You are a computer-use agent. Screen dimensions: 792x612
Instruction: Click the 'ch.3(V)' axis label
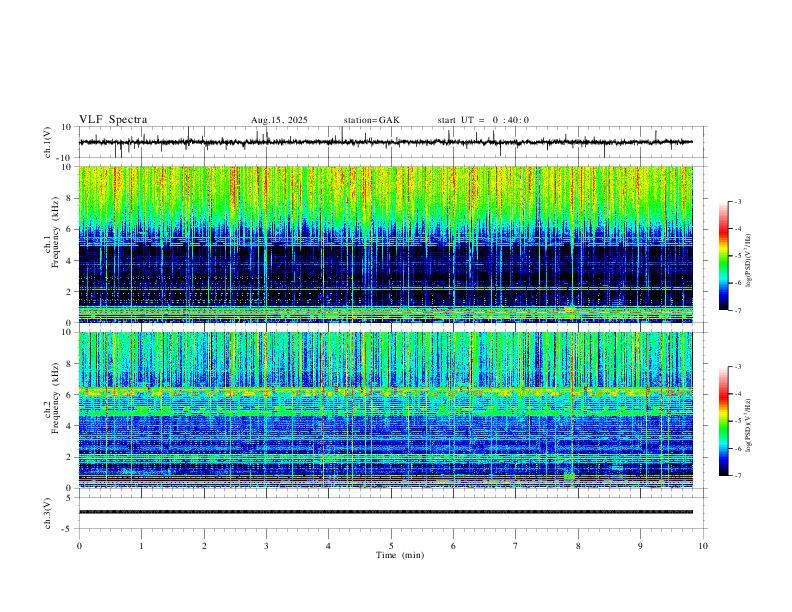point(47,514)
